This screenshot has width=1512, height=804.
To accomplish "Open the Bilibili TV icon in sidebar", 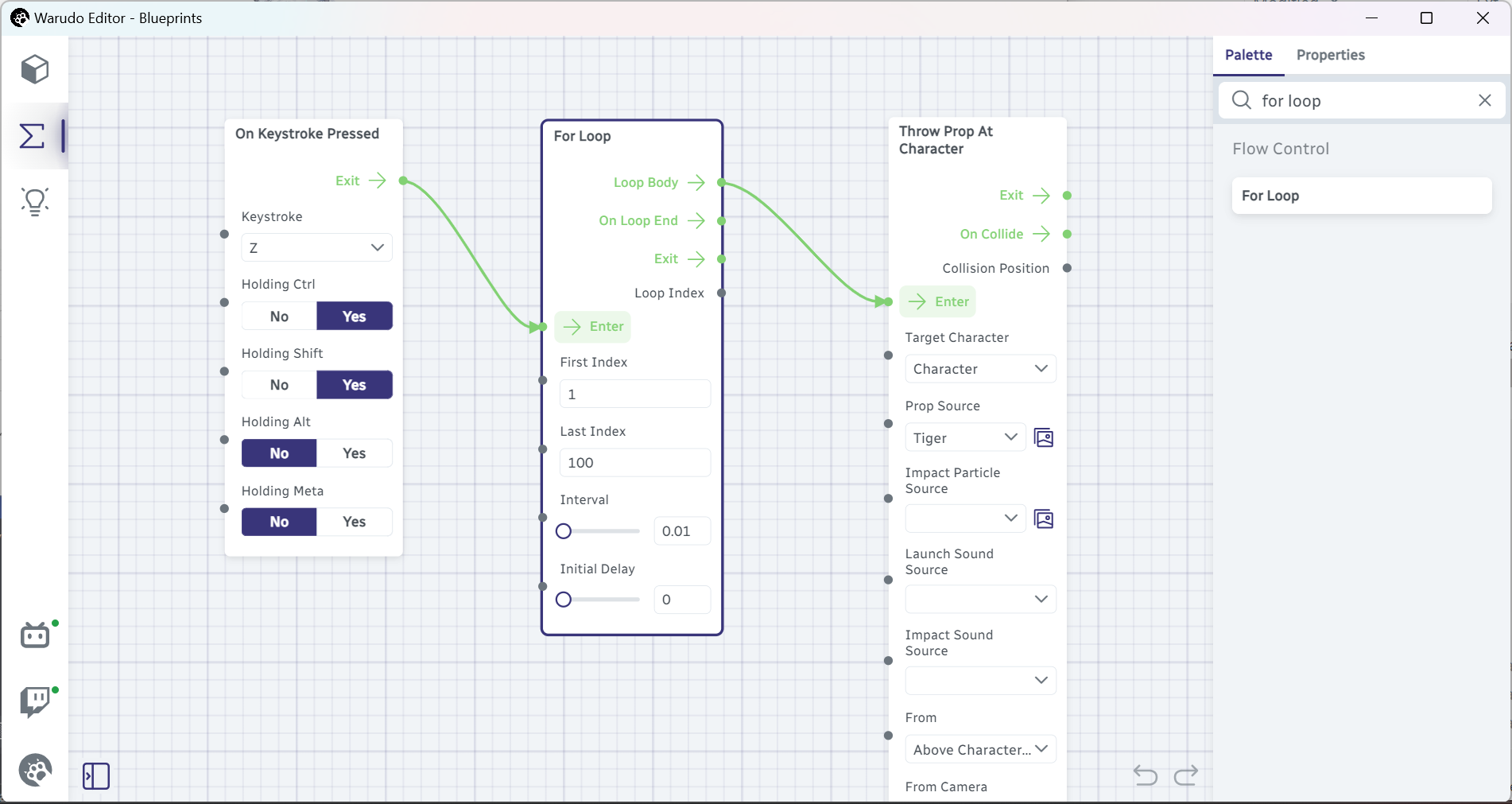I will [35, 635].
